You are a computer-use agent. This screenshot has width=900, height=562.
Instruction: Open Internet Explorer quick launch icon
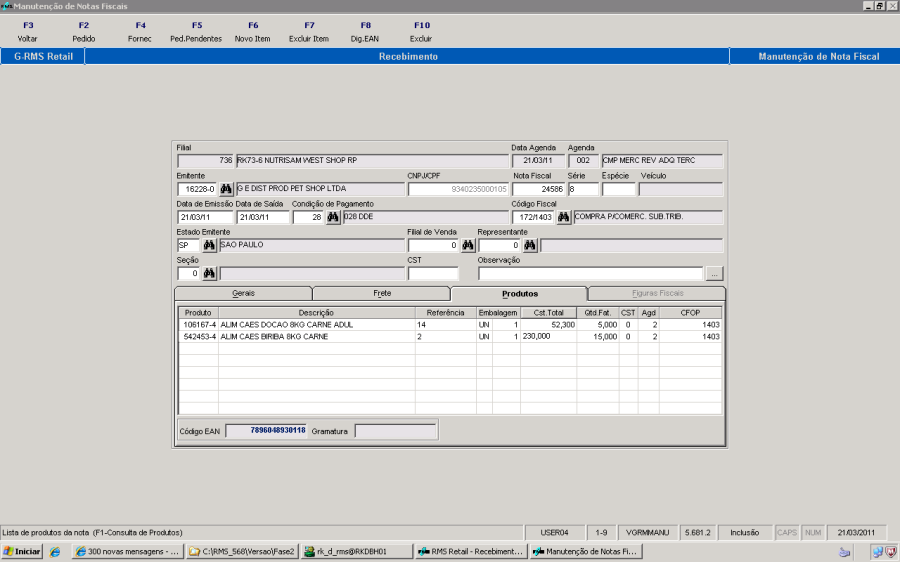point(55,552)
